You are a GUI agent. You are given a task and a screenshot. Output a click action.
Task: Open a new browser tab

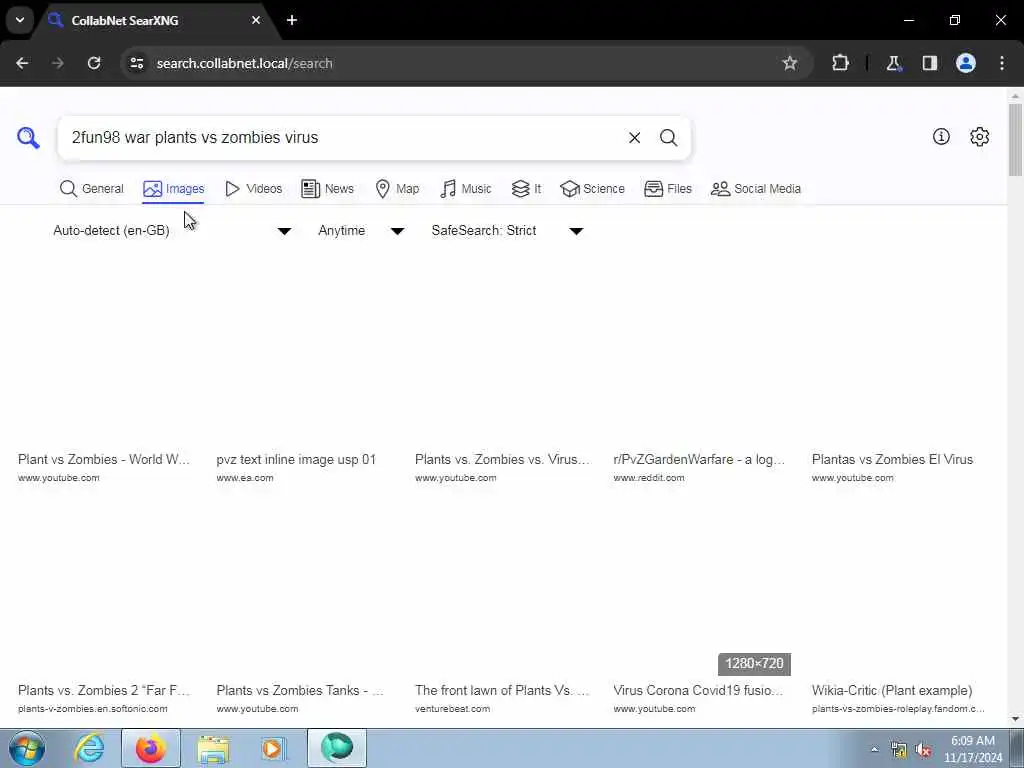point(292,20)
